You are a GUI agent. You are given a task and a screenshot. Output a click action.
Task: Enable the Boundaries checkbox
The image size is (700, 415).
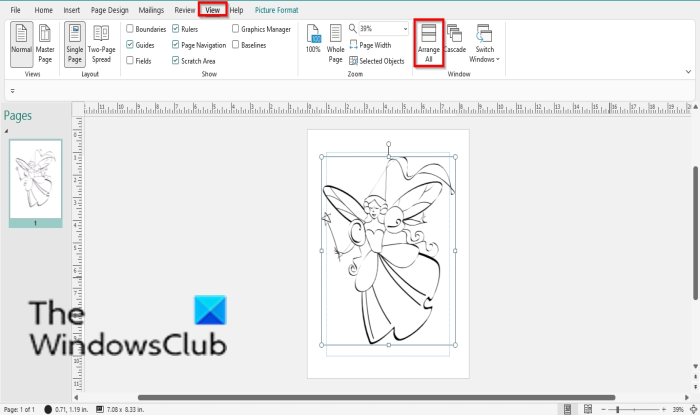(x=130, y=29)
